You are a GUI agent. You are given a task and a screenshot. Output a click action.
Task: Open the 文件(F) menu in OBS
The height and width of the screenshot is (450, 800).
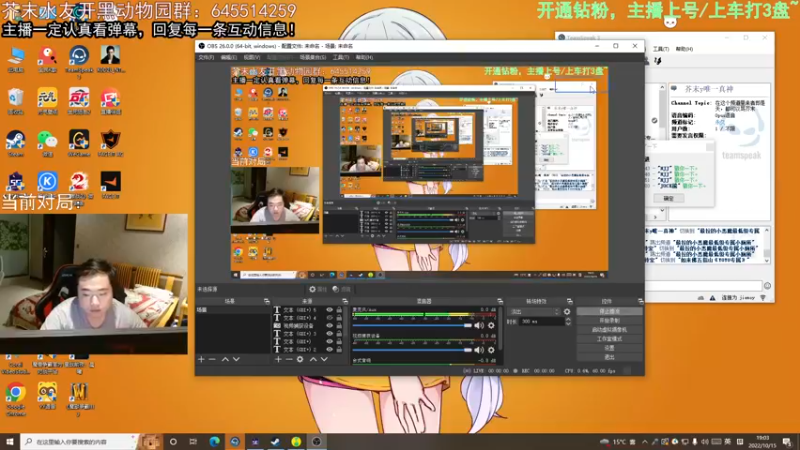point(206,58)
